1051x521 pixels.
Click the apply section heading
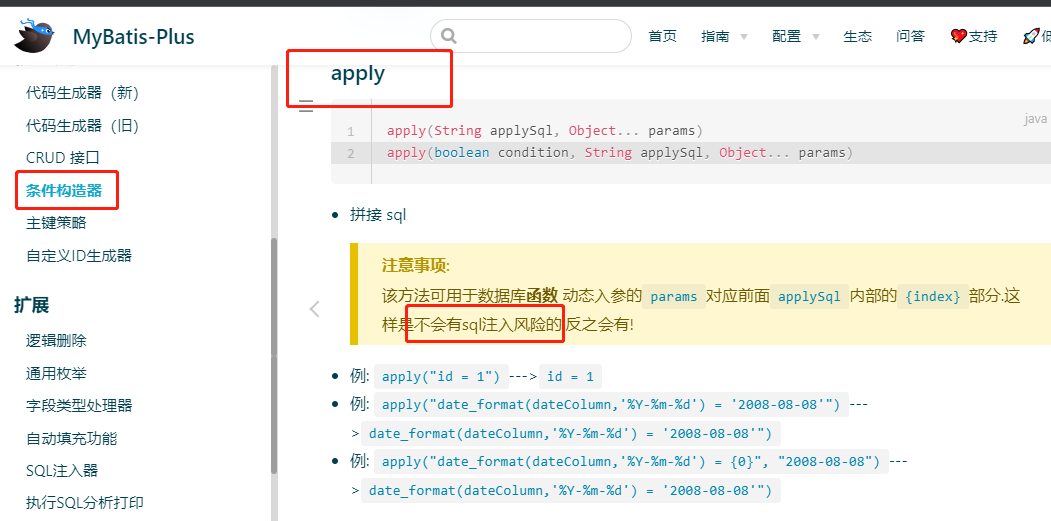pos(358,74)
